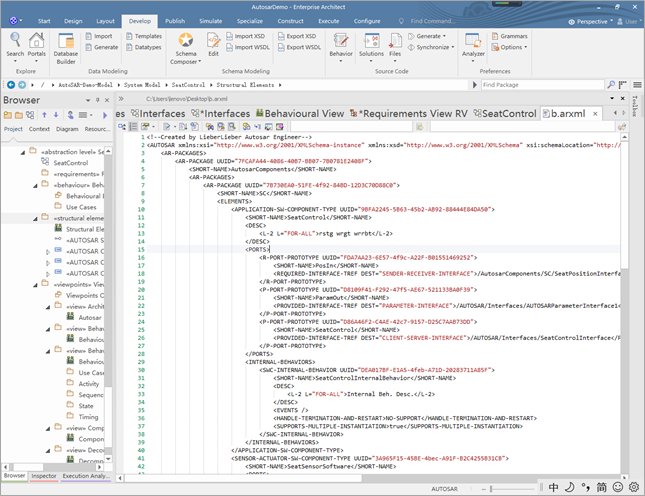Image resolution: width=645 pixels, height=496 pixels.
Task: Navigate forward with the blue arrow
Action: click(x=22, y=85)
